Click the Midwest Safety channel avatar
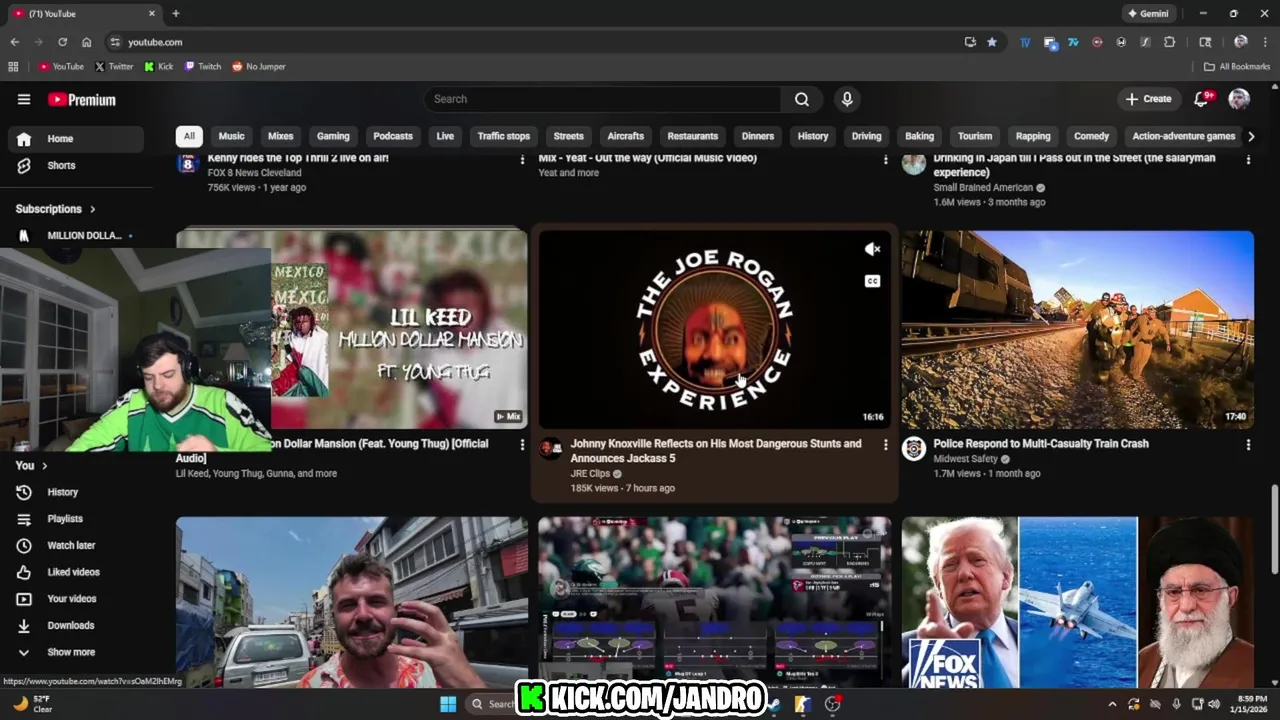The image size is (1280, 720). [914, 448]
